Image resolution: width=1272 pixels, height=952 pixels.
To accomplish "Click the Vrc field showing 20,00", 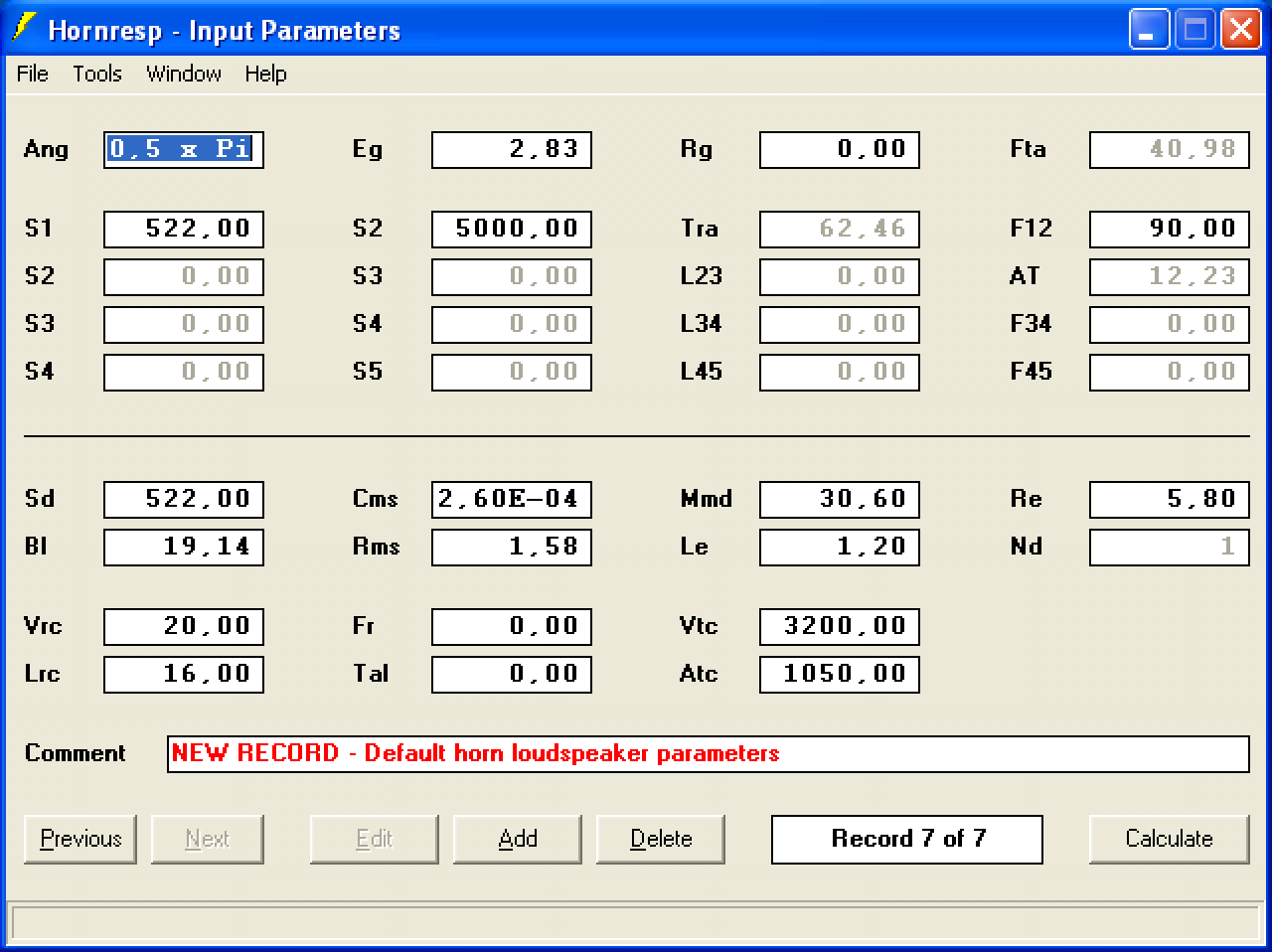I will pos(184,626).
